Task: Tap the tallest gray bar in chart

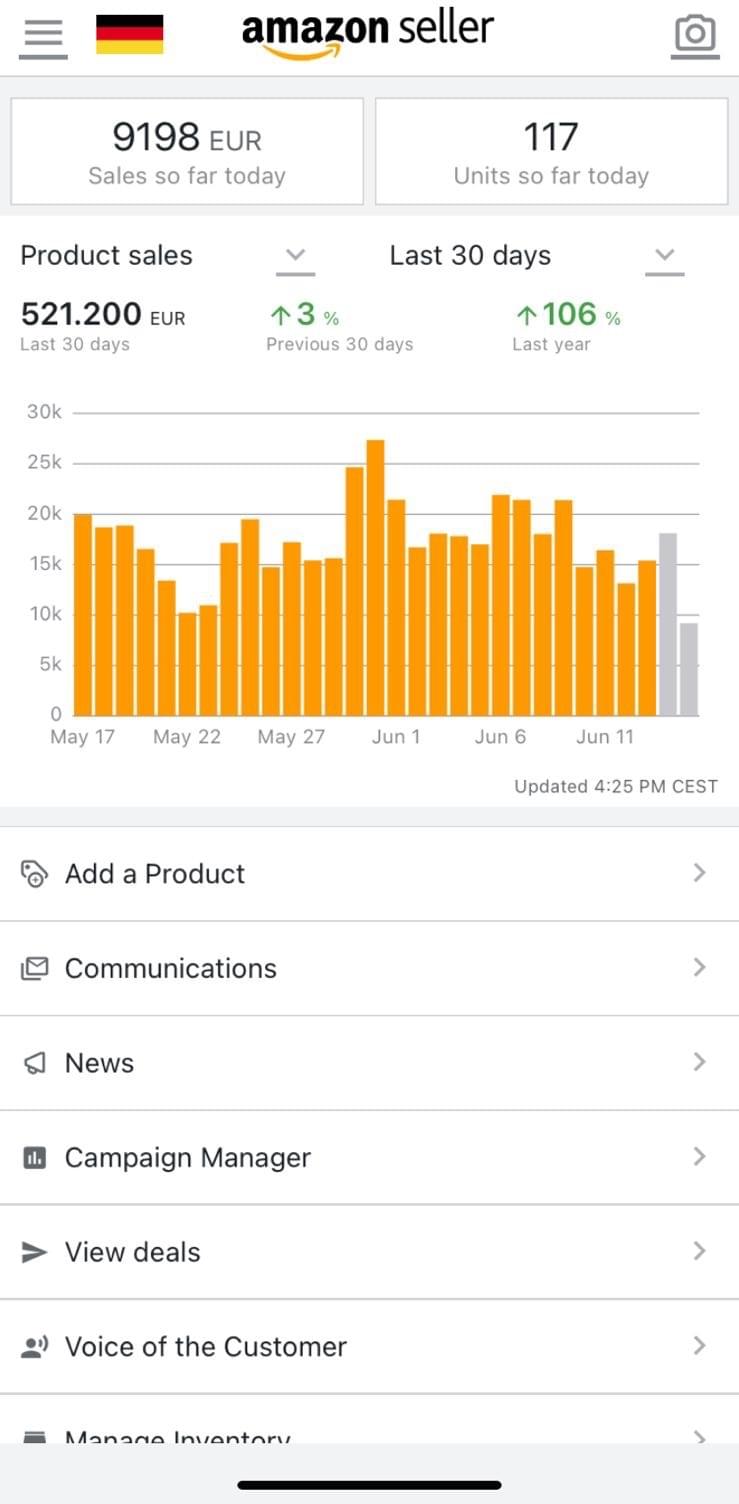Action: click(x=668, y=624)
